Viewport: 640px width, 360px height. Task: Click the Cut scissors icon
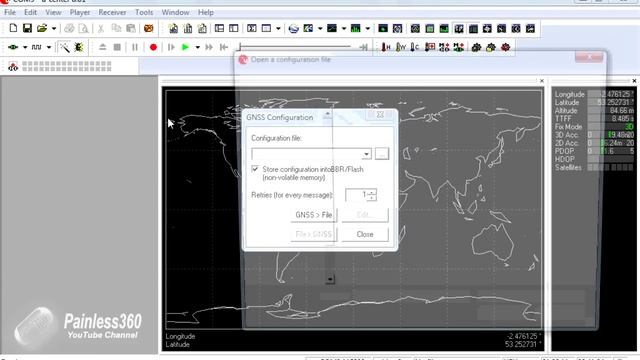(x=101, y=28)
